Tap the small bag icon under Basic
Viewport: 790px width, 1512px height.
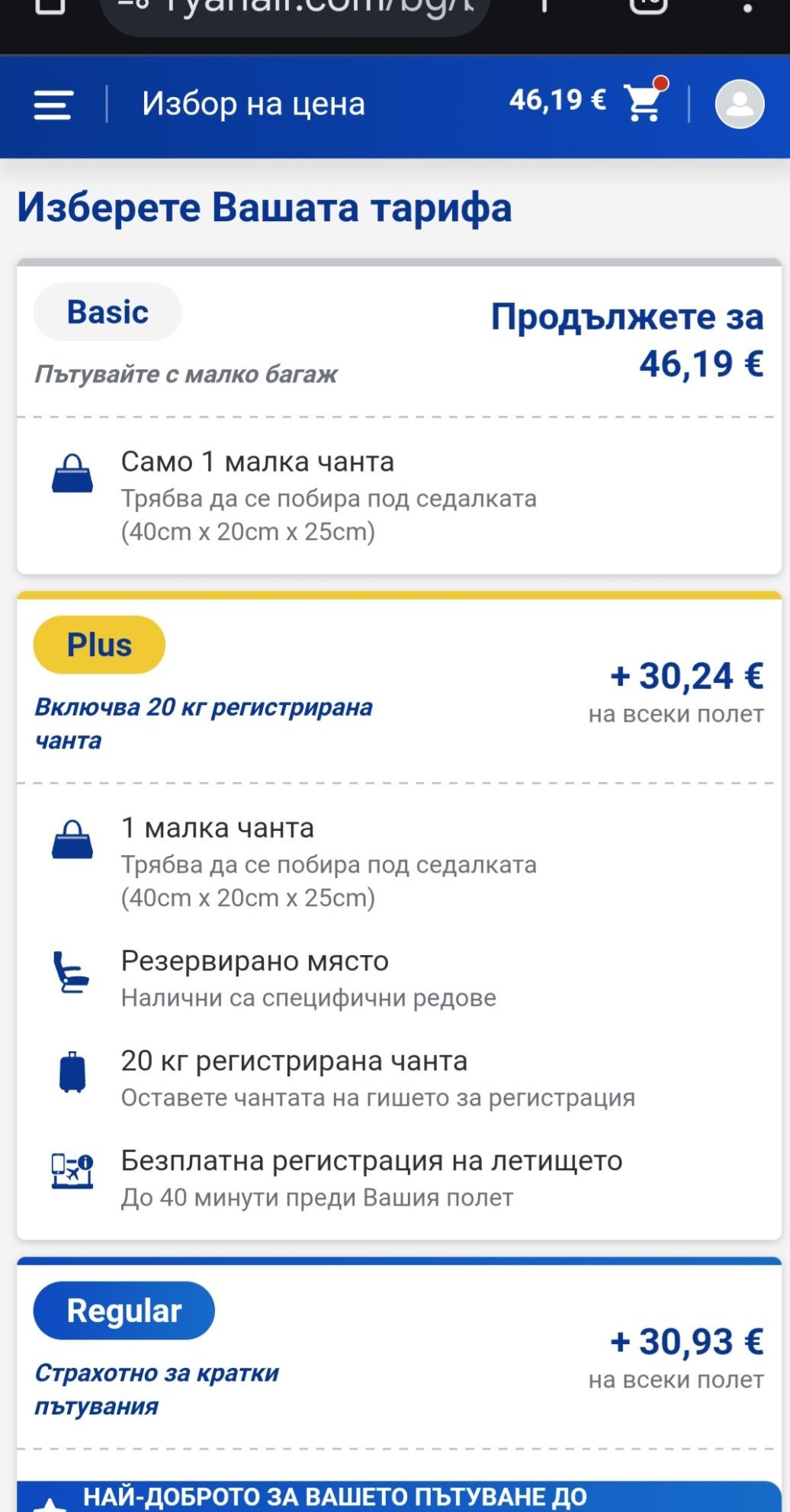(x=72, y=474)
